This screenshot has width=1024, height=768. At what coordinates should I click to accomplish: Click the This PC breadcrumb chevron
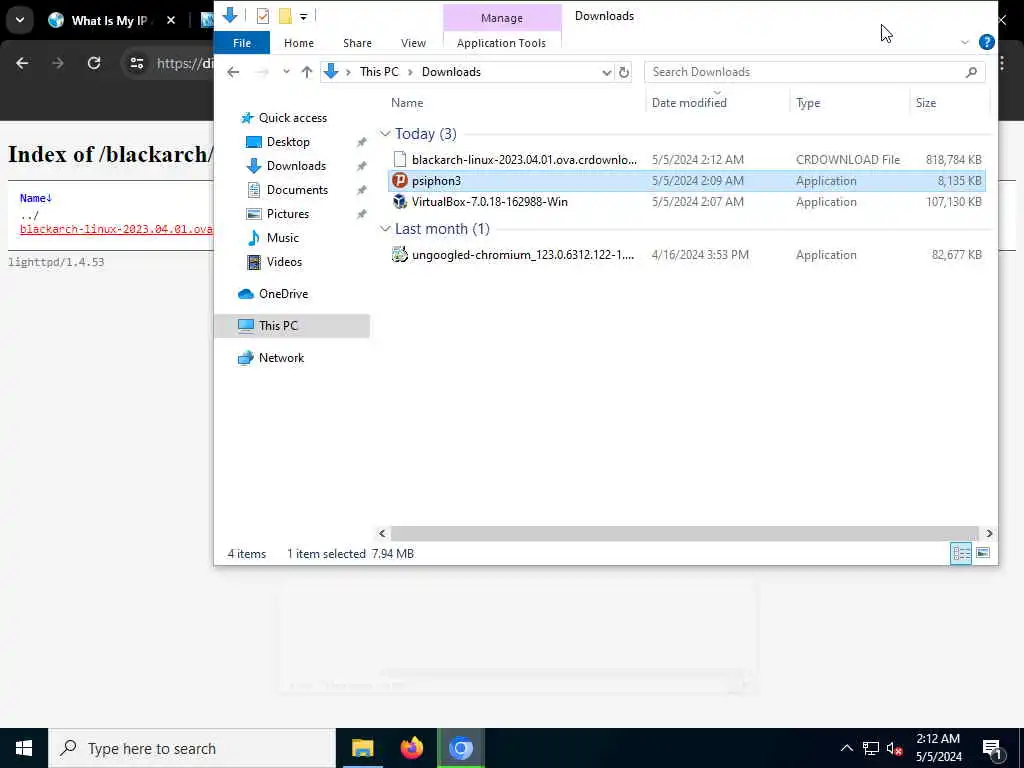tap(410, 72)
